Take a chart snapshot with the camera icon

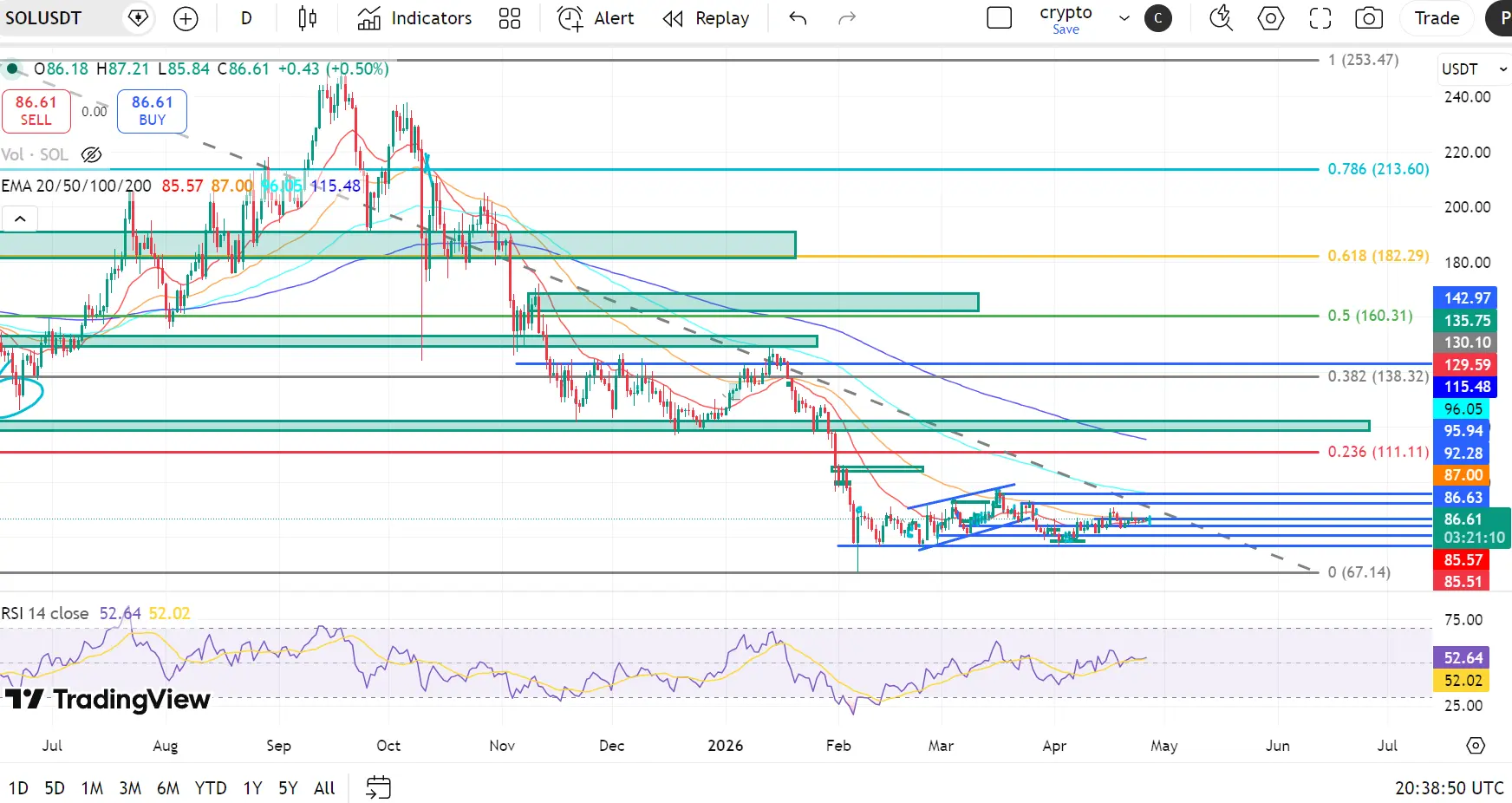pyautogui.click(x=1369, y=18)
